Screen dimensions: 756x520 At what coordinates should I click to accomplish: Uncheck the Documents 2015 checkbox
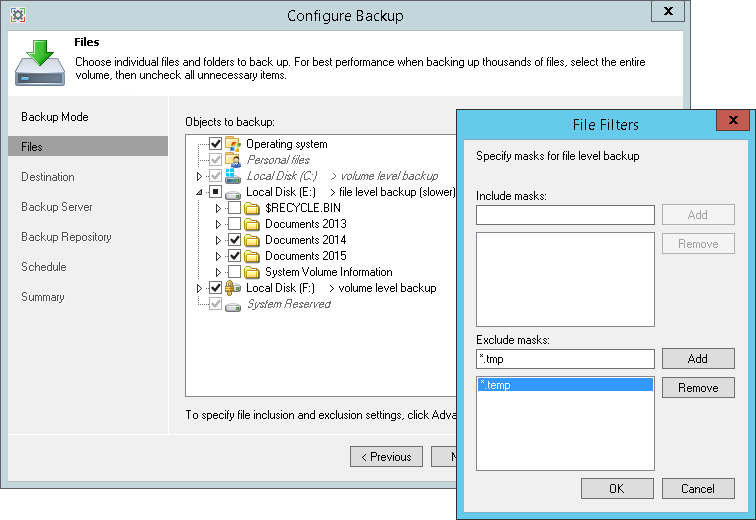(234, 255)
